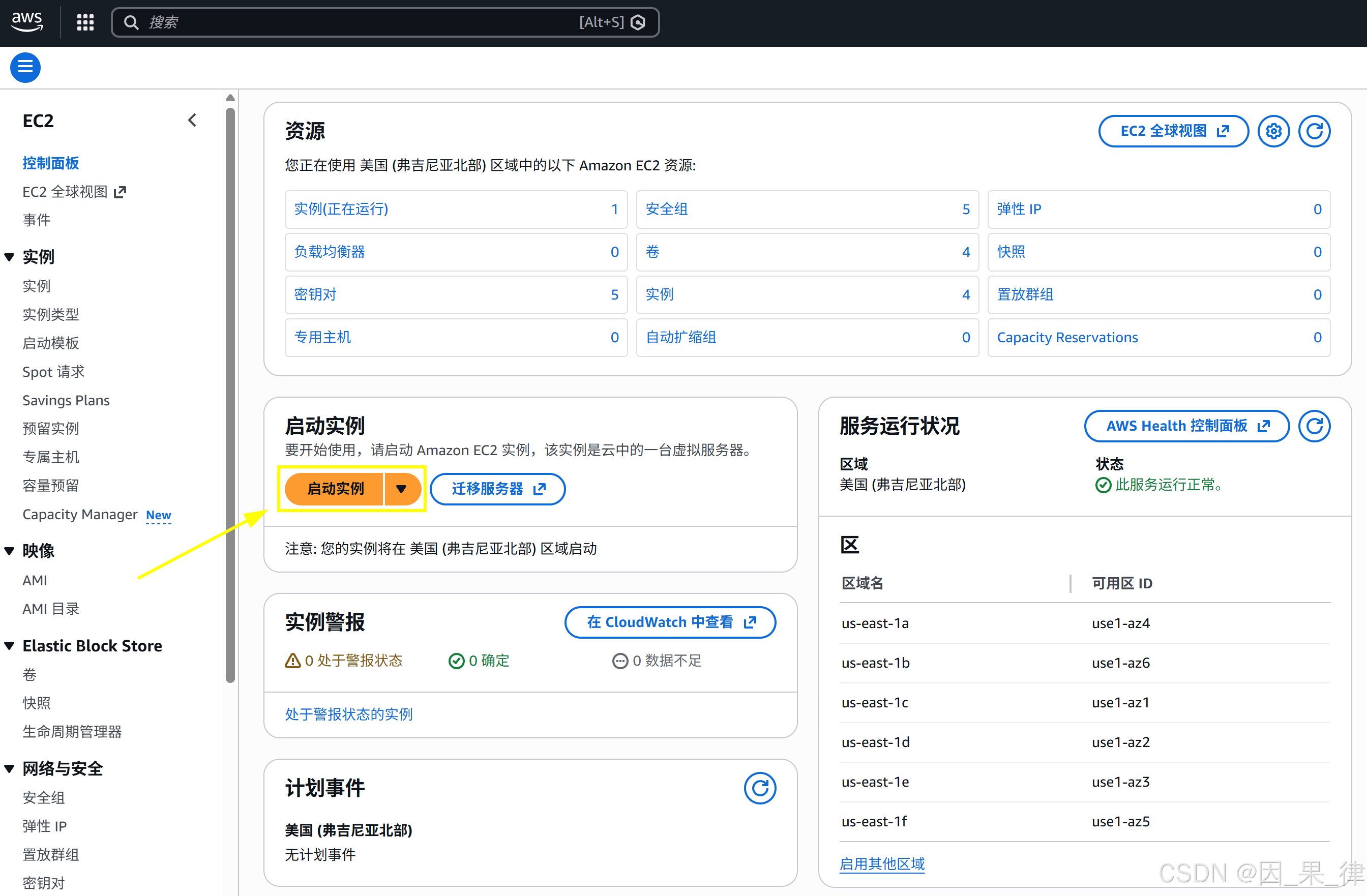Collapse the 映像 sidebar section
Viewport: 1367px width, 896px height.
pos(10,551)
